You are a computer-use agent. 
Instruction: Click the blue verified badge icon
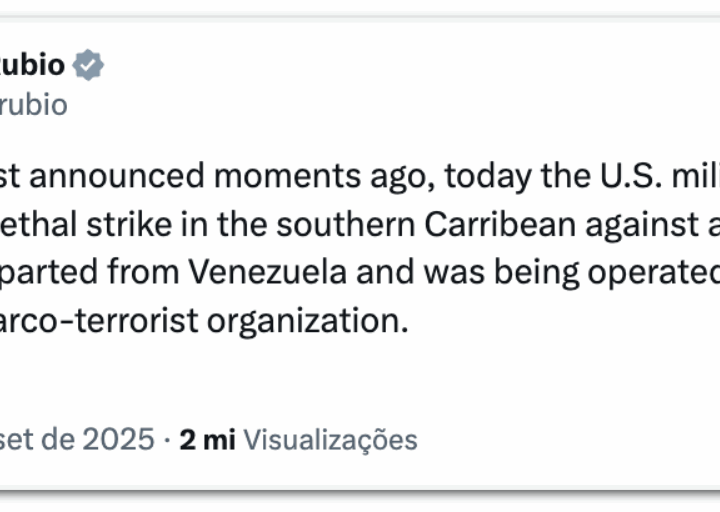pyautogui.click(x=89, y=66)
